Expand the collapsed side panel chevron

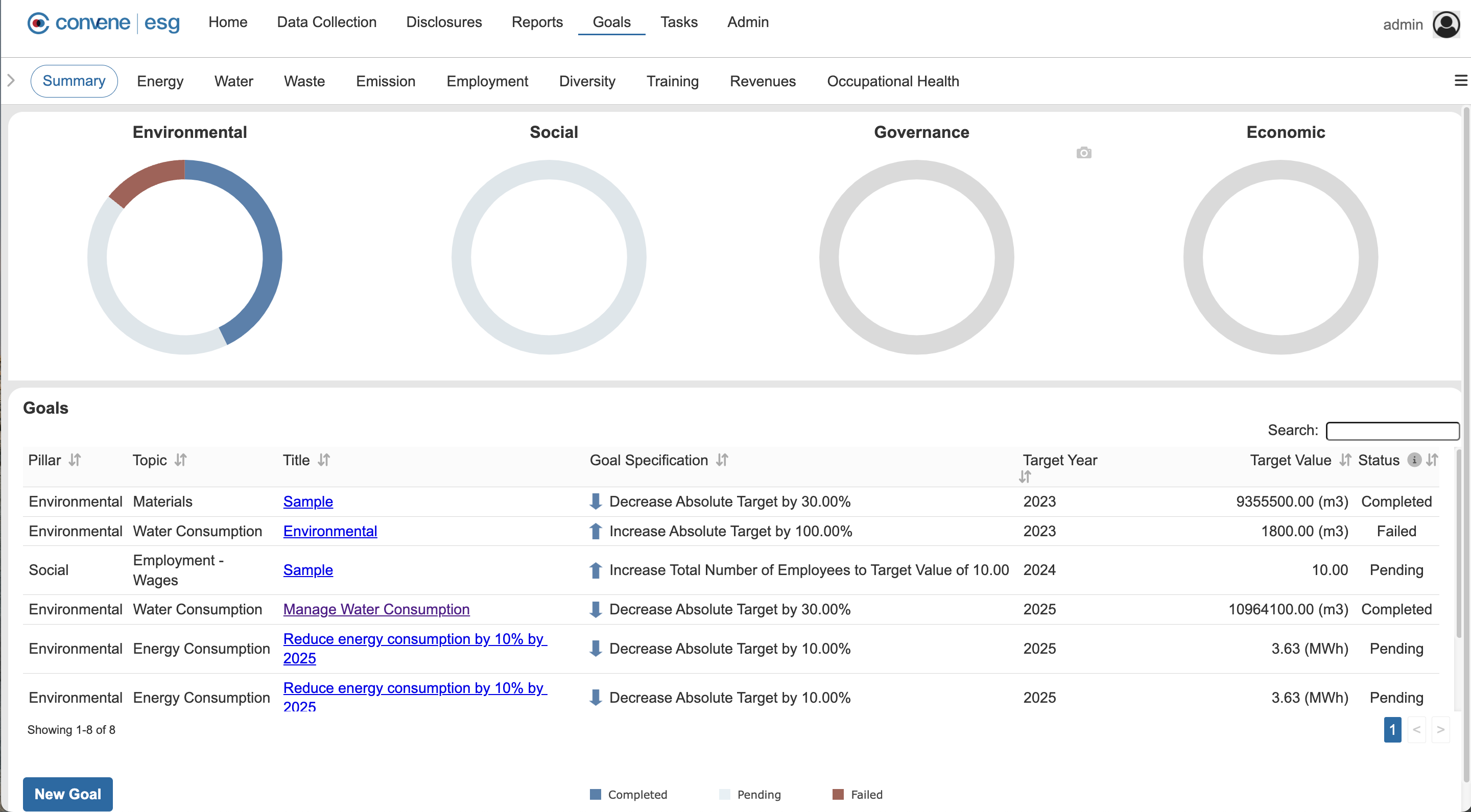click(x=11, y=81)
